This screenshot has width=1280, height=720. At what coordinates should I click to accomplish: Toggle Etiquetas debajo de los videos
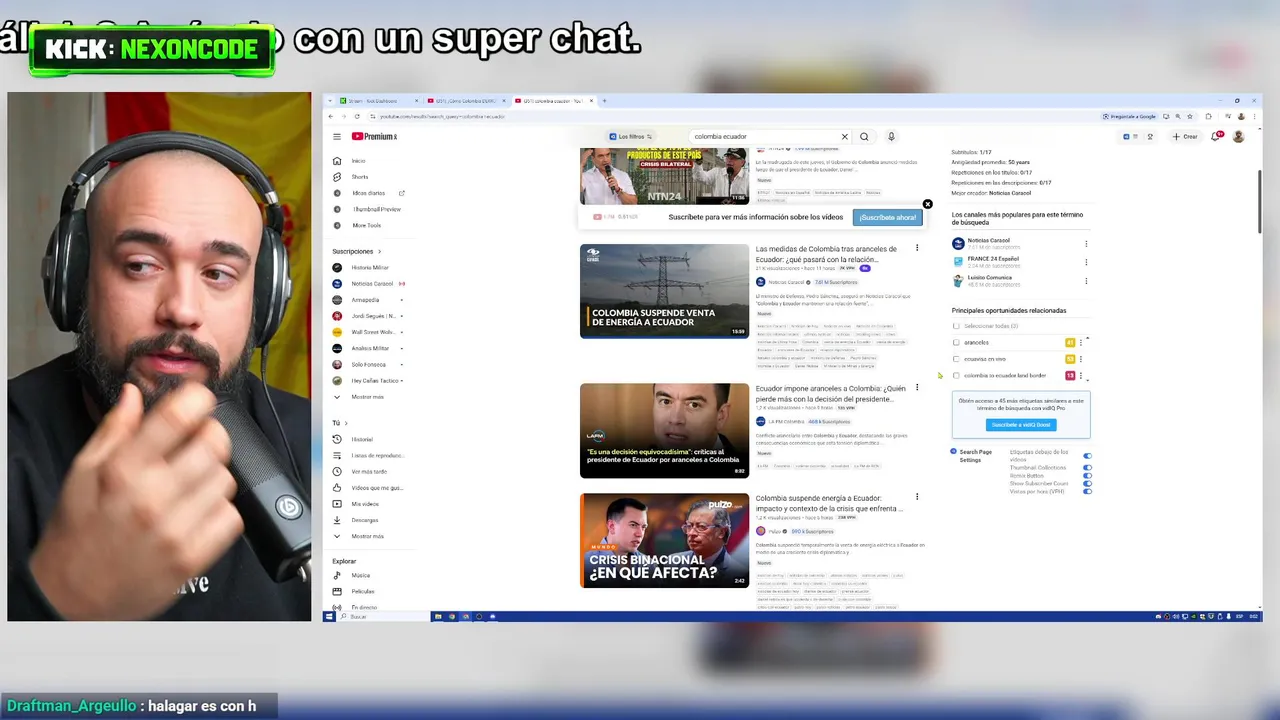tap(1087, 455)
